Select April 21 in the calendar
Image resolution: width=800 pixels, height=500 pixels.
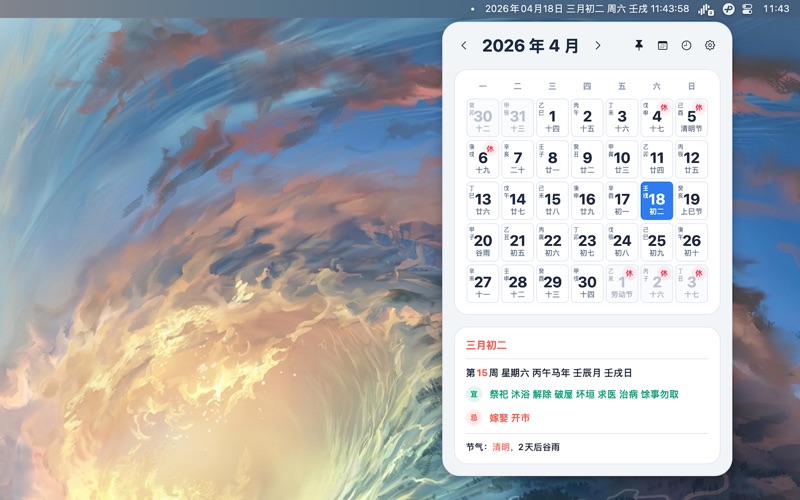click(x=517, y=242)
